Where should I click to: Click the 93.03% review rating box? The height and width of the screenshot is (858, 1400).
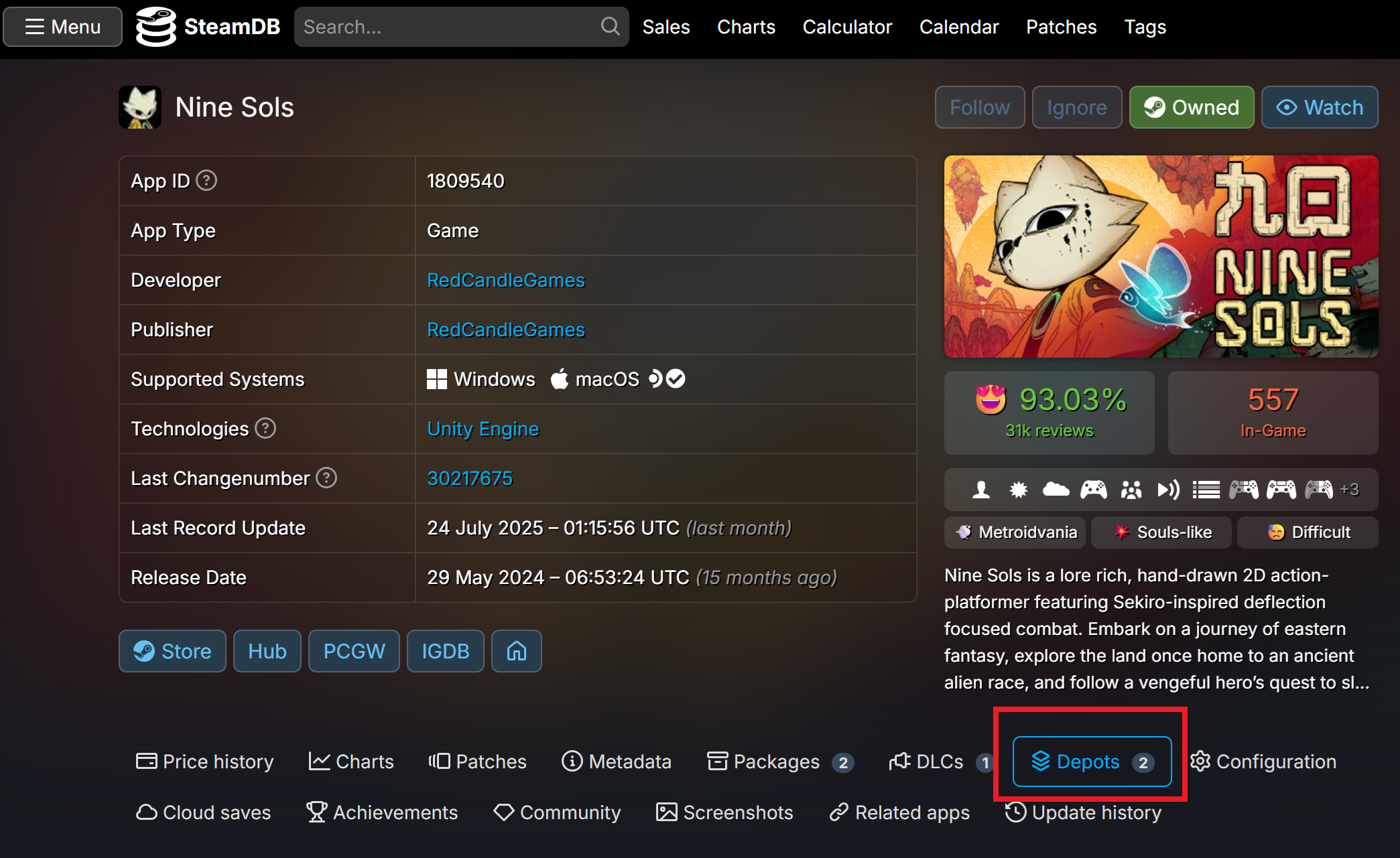tap(1049, 413)
